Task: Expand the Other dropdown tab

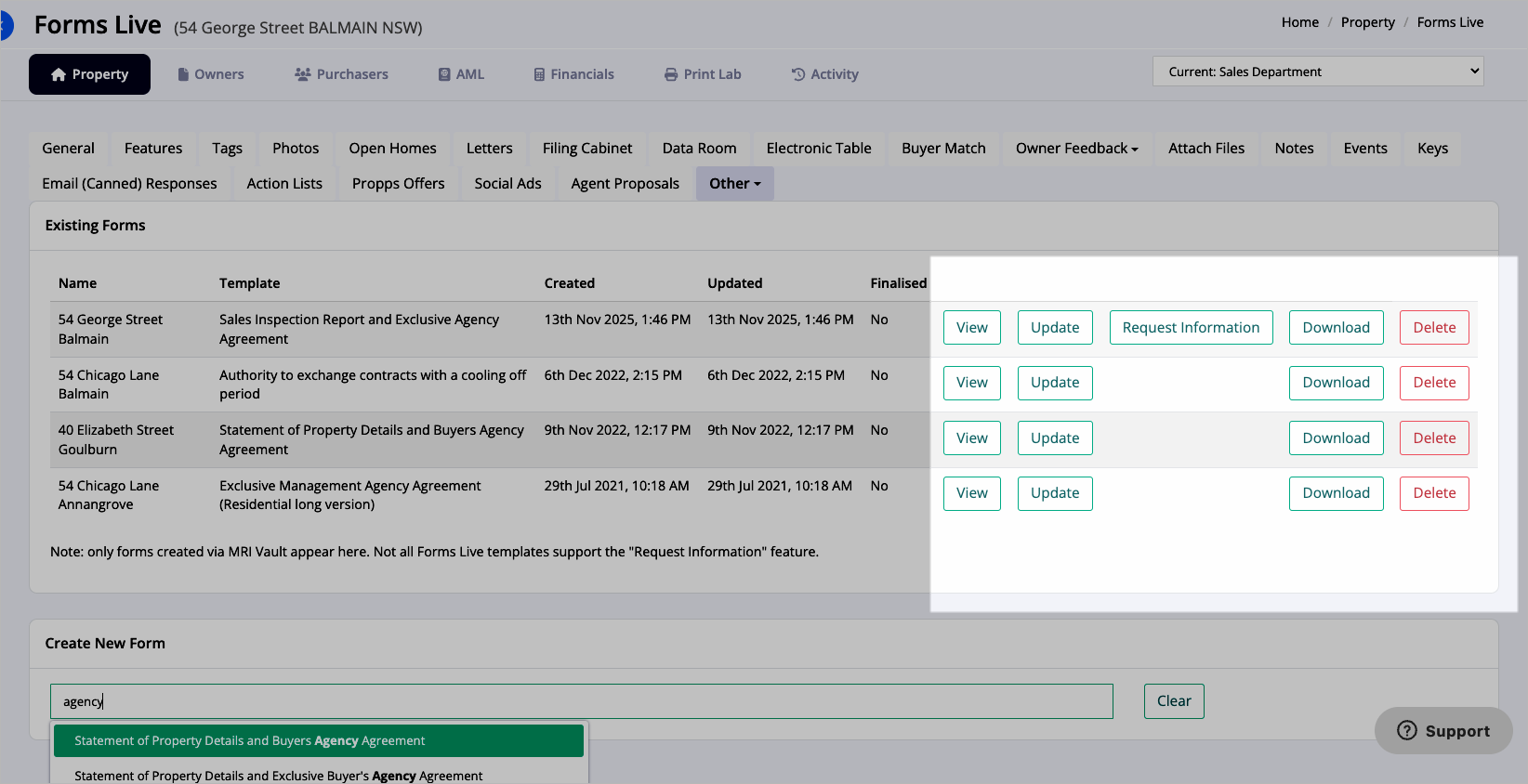Action: point(735,184)
